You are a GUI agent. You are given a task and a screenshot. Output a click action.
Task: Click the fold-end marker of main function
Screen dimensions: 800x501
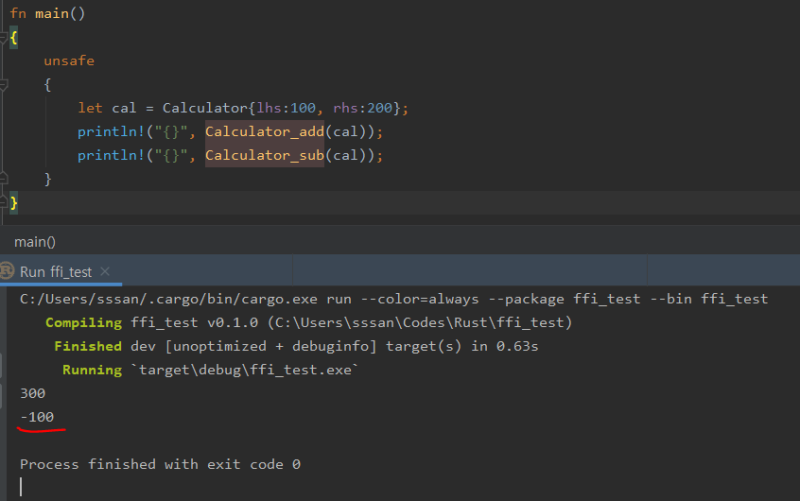pyautogui.click(x=4, y=203)
